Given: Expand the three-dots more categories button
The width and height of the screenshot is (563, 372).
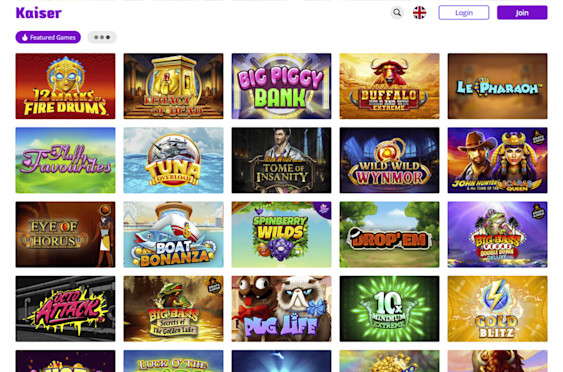Looking at the screenshot, I should (x=102, y=37).
